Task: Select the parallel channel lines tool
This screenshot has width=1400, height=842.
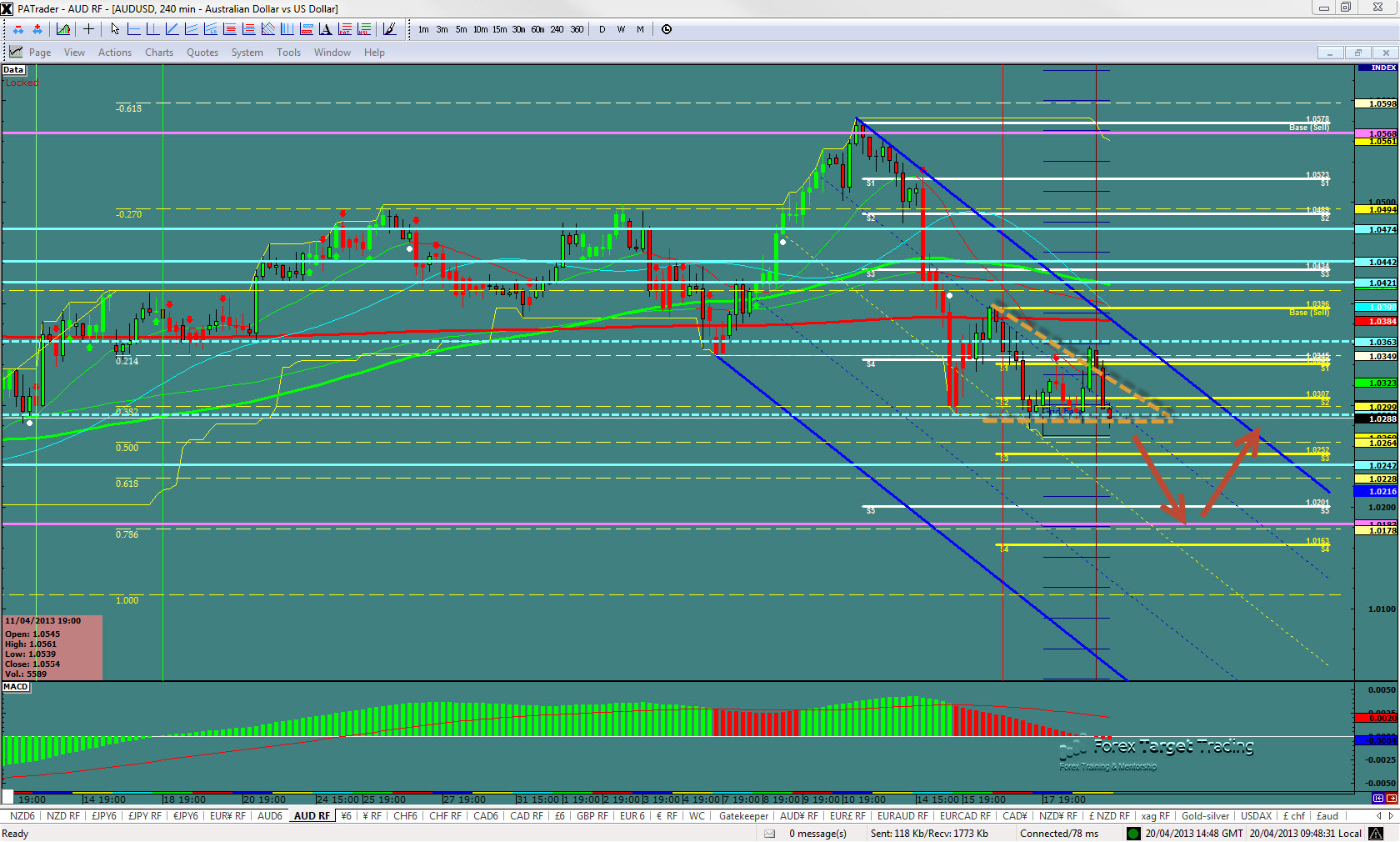Action: tap(191, 29)
